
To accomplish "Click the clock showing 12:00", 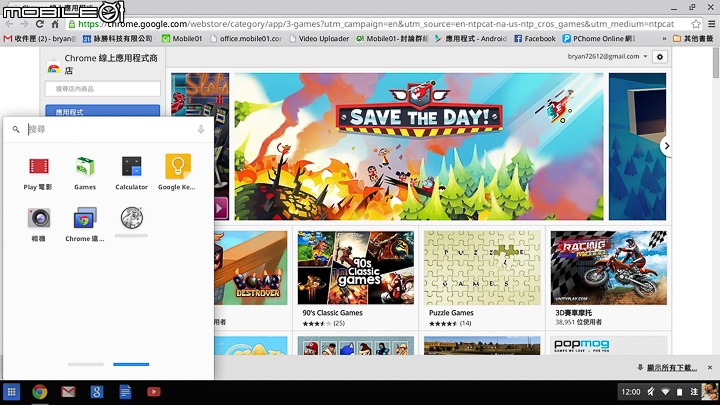I will (630, 392).
